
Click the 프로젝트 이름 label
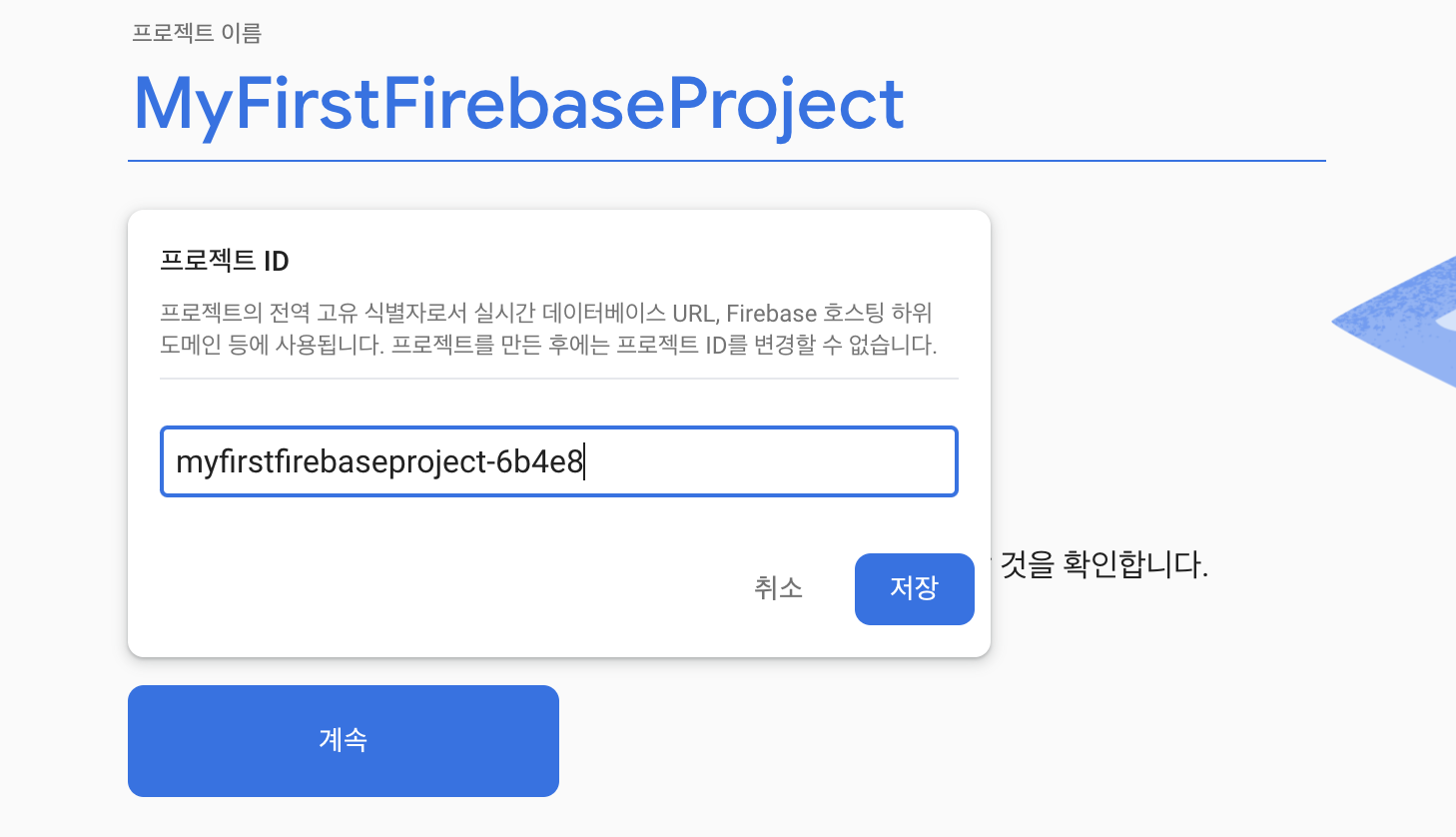(197, 33)
